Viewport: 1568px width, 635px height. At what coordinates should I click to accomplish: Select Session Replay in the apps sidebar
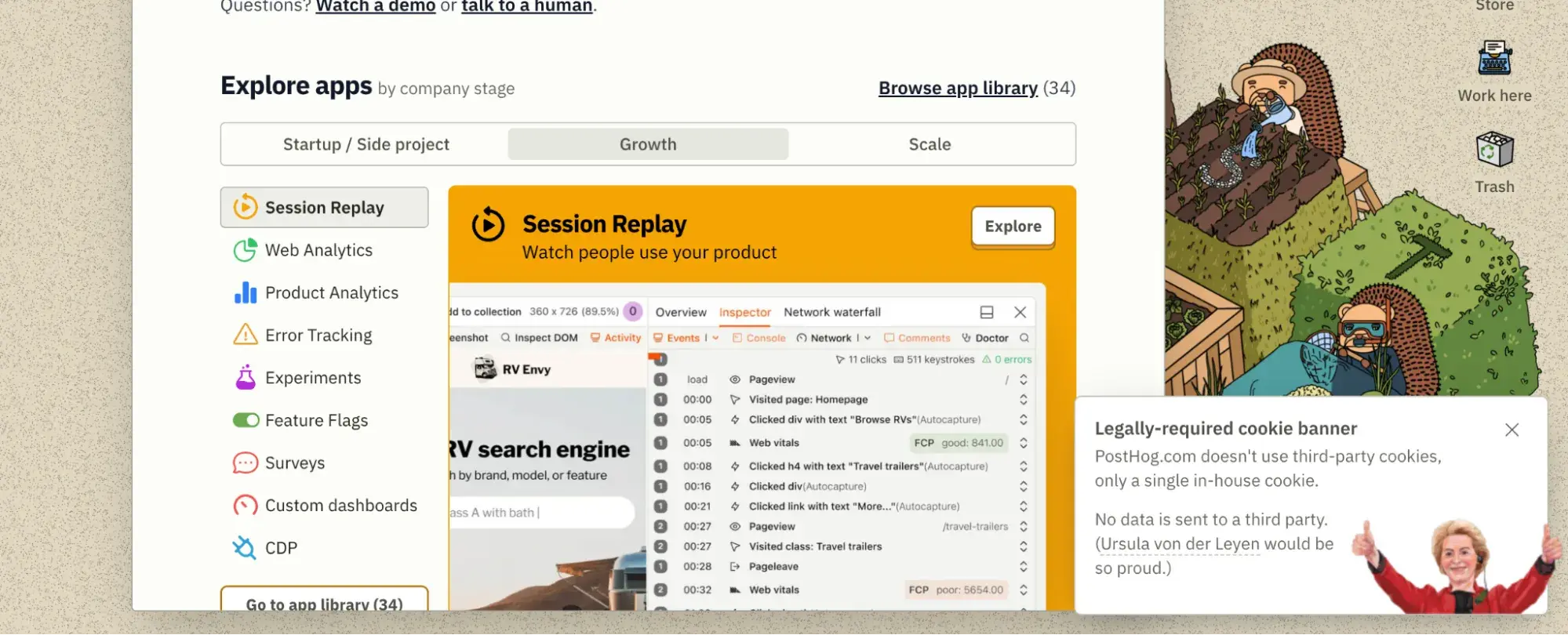click(324, 207)
